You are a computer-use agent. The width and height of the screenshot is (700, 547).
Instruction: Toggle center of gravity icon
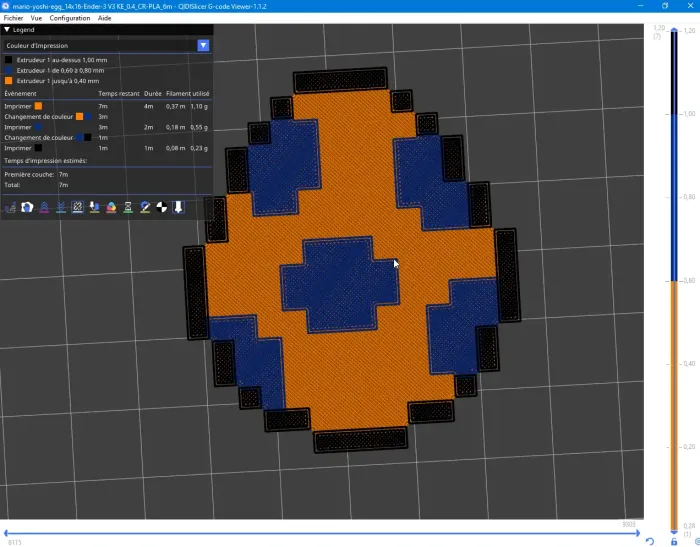pyautogui.click(x=162, y=207)
